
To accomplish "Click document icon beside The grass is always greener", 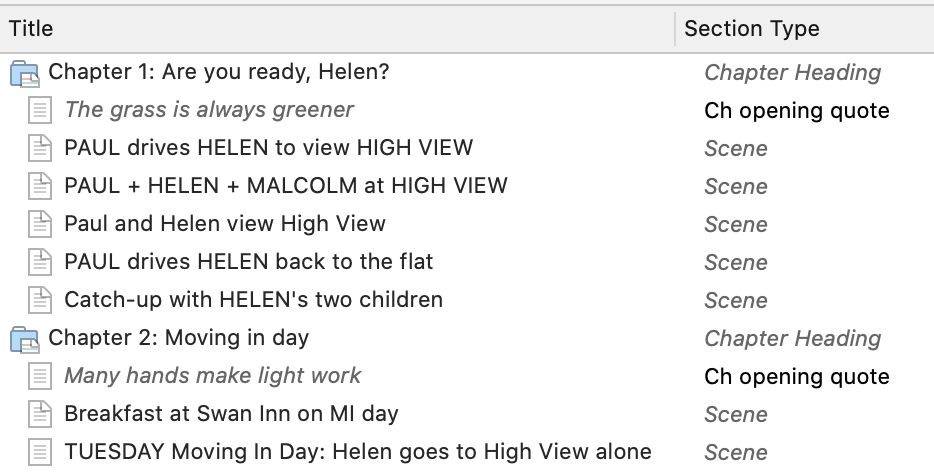I will [40, 111].
